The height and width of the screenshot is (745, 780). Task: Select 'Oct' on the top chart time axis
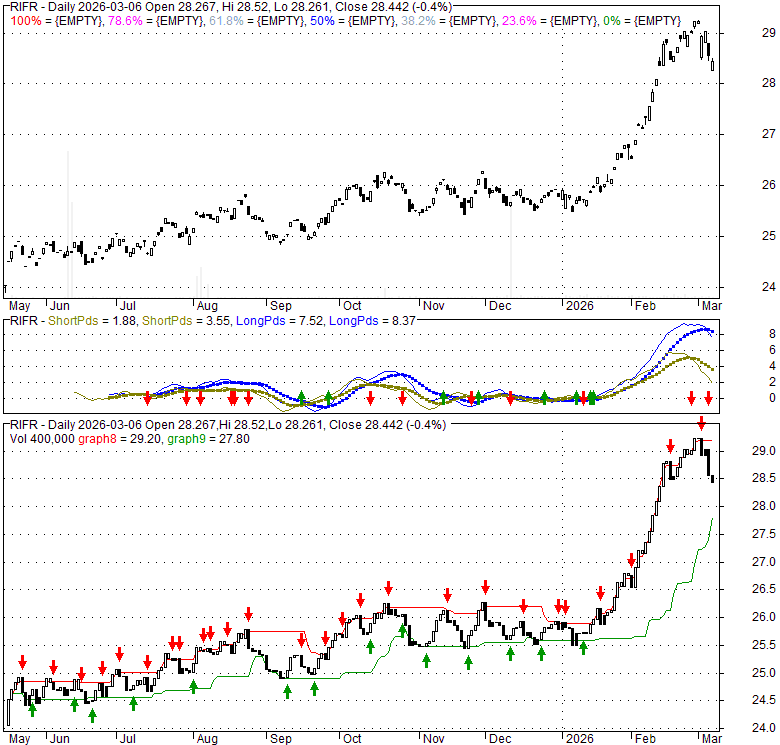pos(352,306)
